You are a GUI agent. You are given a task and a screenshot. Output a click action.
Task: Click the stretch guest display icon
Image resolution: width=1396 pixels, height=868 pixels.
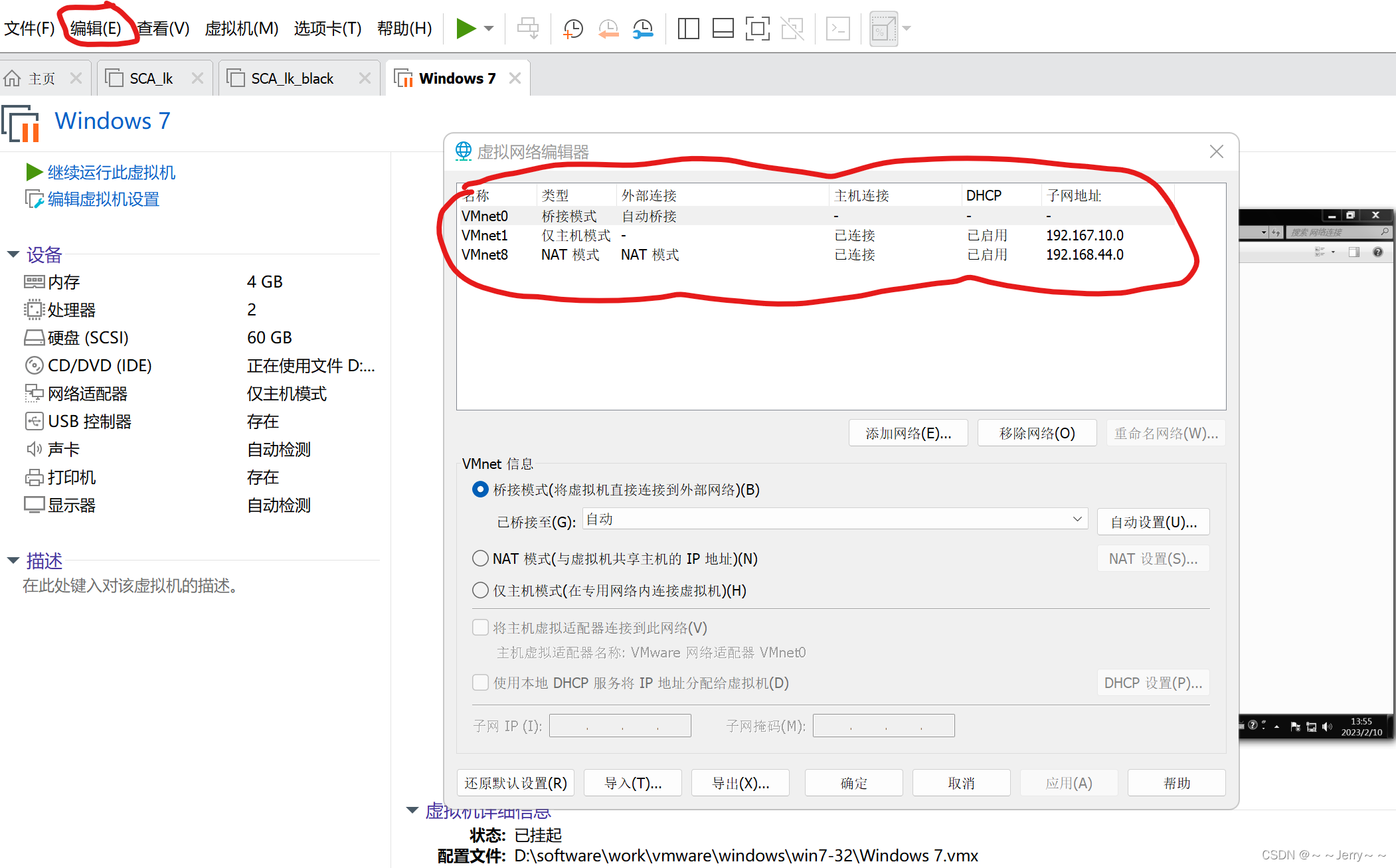884,29
